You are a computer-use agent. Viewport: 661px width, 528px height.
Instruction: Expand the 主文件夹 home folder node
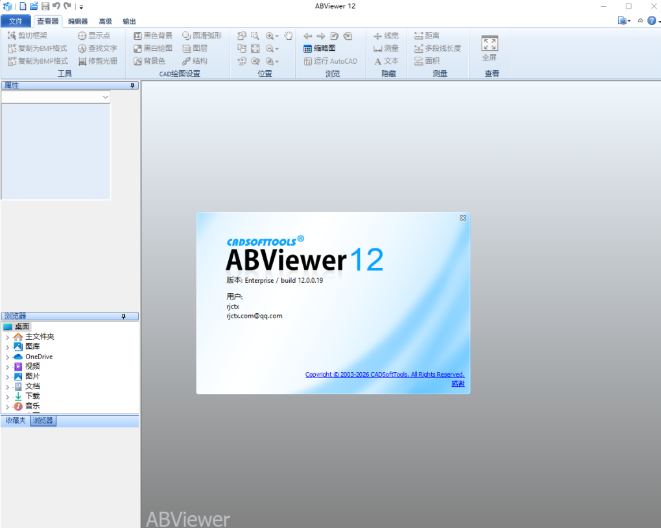[7, 337]
